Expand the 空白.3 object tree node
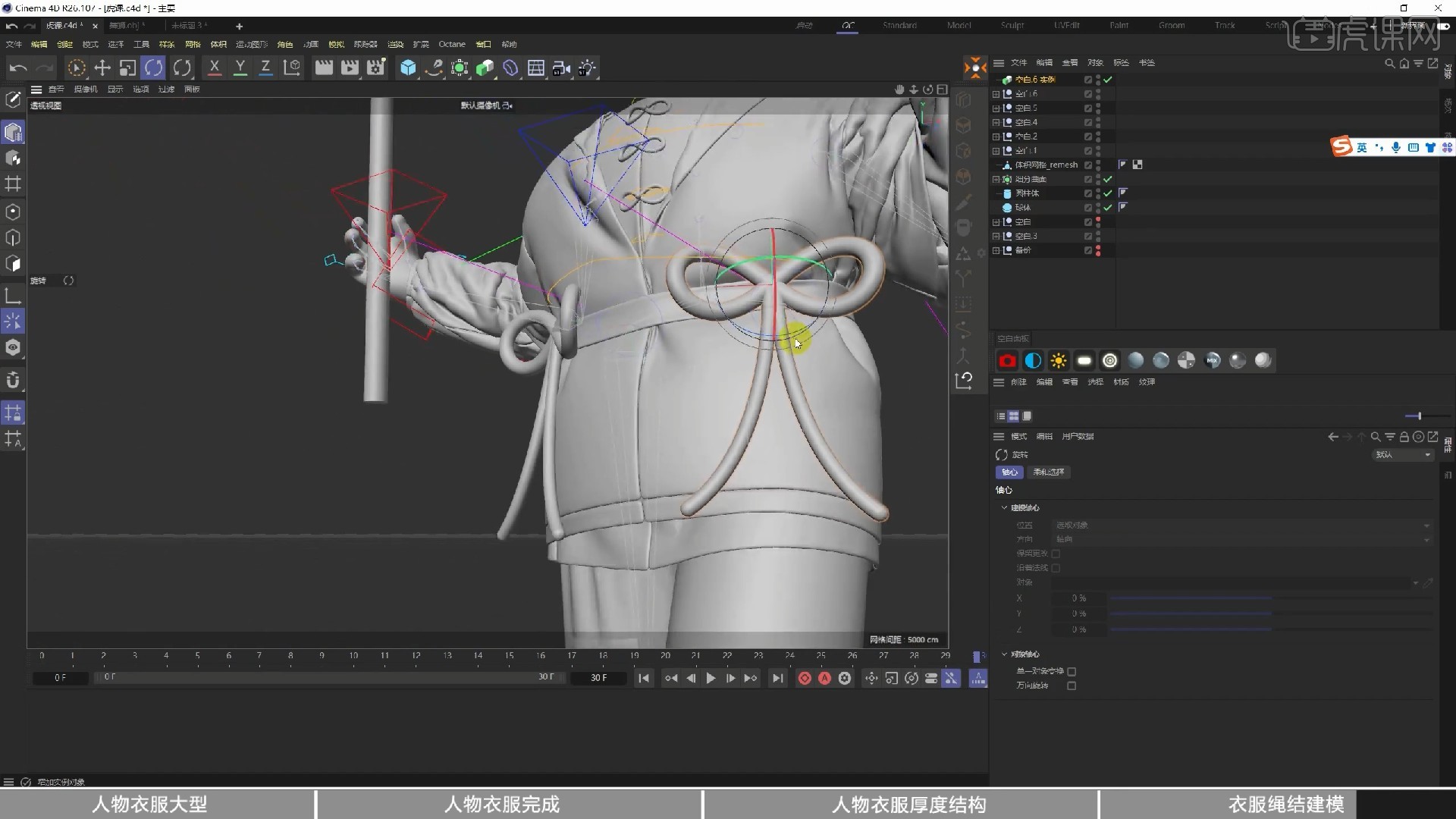The height and width of the screenshot is (819, 1456). click(996, 237)
